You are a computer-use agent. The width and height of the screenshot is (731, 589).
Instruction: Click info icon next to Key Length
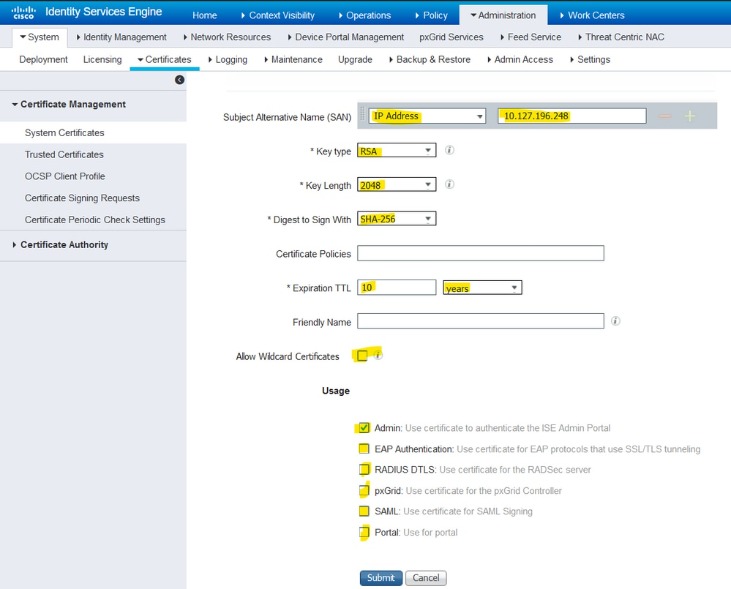pos(449,184)
